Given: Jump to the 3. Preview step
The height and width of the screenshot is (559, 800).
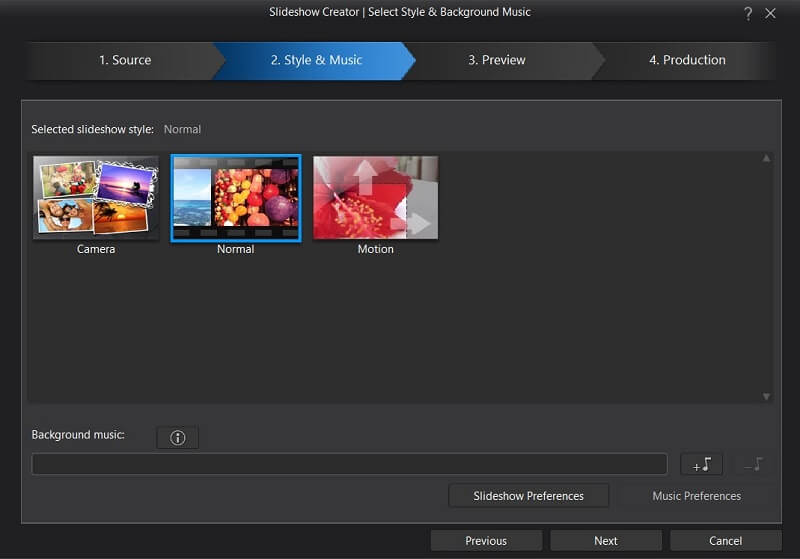Looking at the screenshot, I should [497, 60].
